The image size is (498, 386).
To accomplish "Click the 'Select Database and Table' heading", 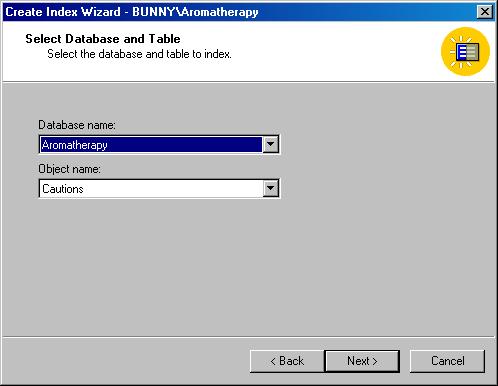I will (103, 39).
